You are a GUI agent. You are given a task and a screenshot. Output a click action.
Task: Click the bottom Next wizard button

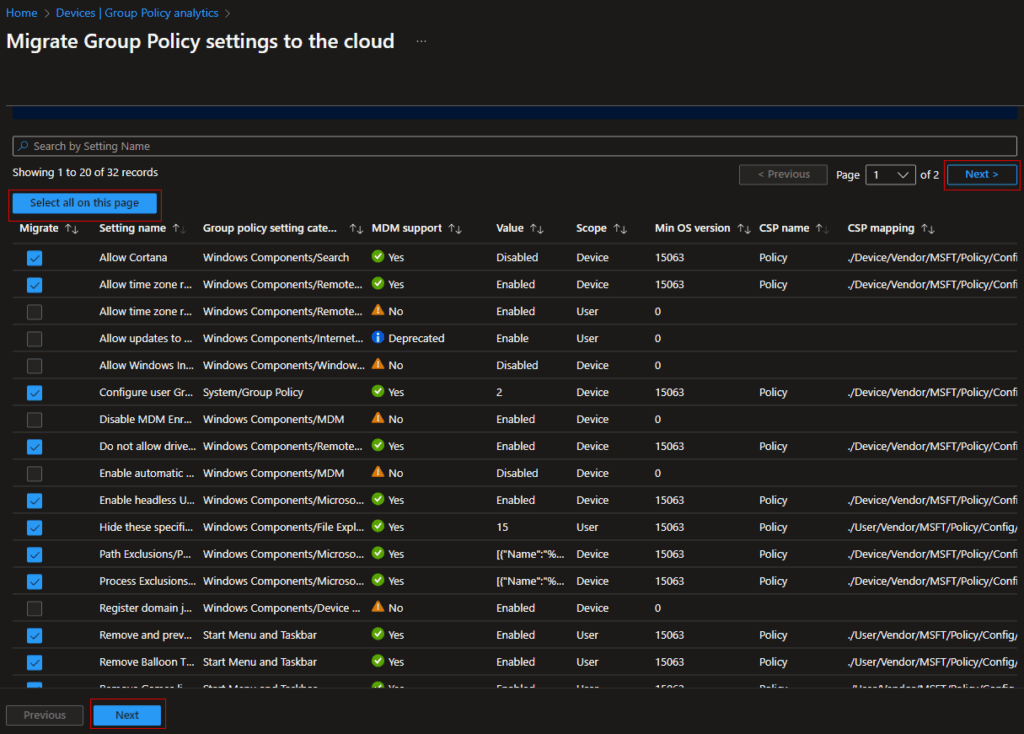coord(127,715)
